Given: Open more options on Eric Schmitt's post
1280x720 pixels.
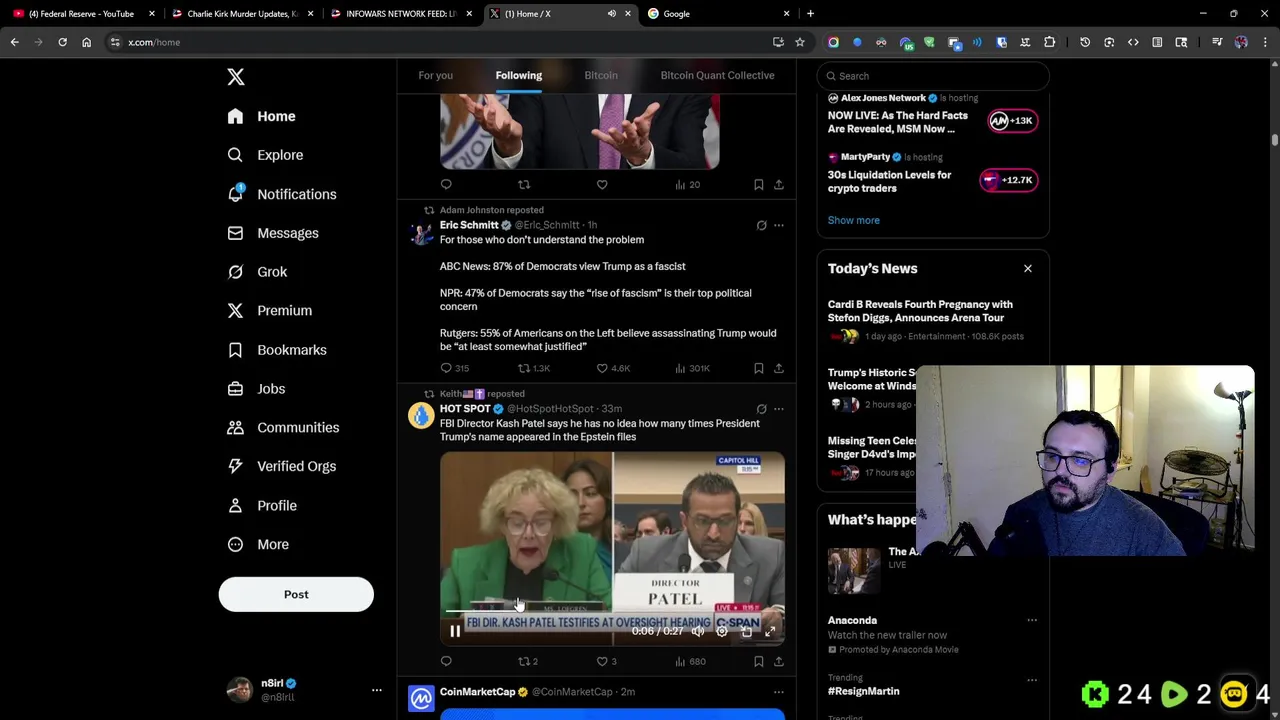Looking at the screenshot, I should (x=779, y=225).
